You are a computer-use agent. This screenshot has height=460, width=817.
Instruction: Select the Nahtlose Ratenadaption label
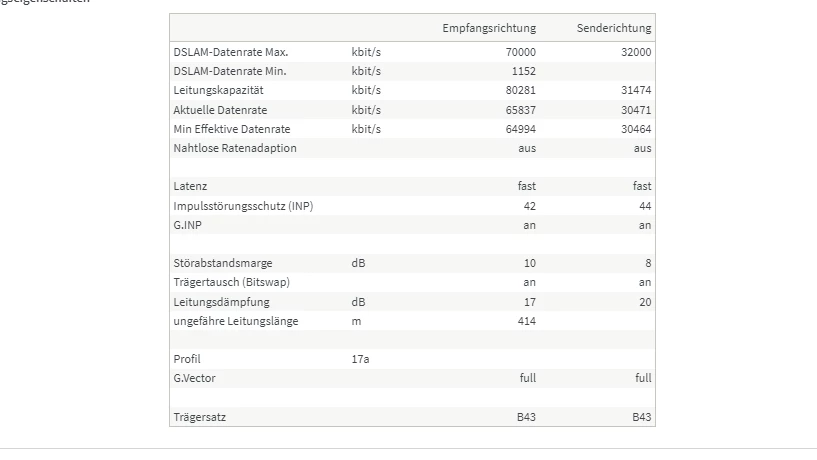pyautogui.click(x=234, y=148)
